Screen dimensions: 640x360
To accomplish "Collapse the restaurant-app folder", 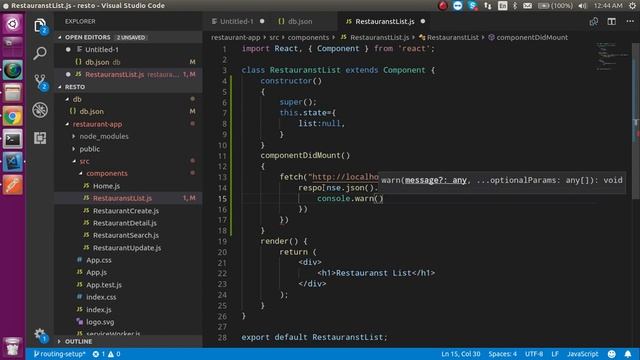I will [129, 124].
